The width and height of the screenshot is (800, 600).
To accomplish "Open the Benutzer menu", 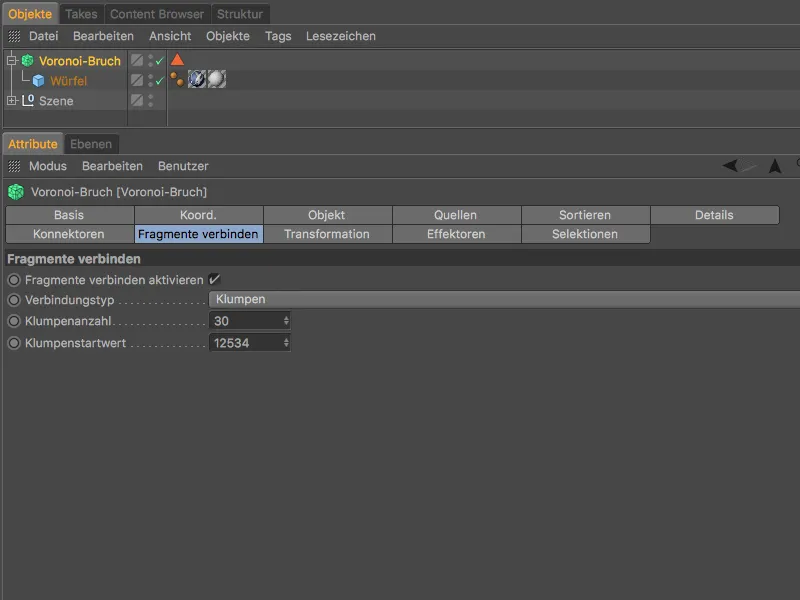I will pyautogui.click(x=183, y=166).
